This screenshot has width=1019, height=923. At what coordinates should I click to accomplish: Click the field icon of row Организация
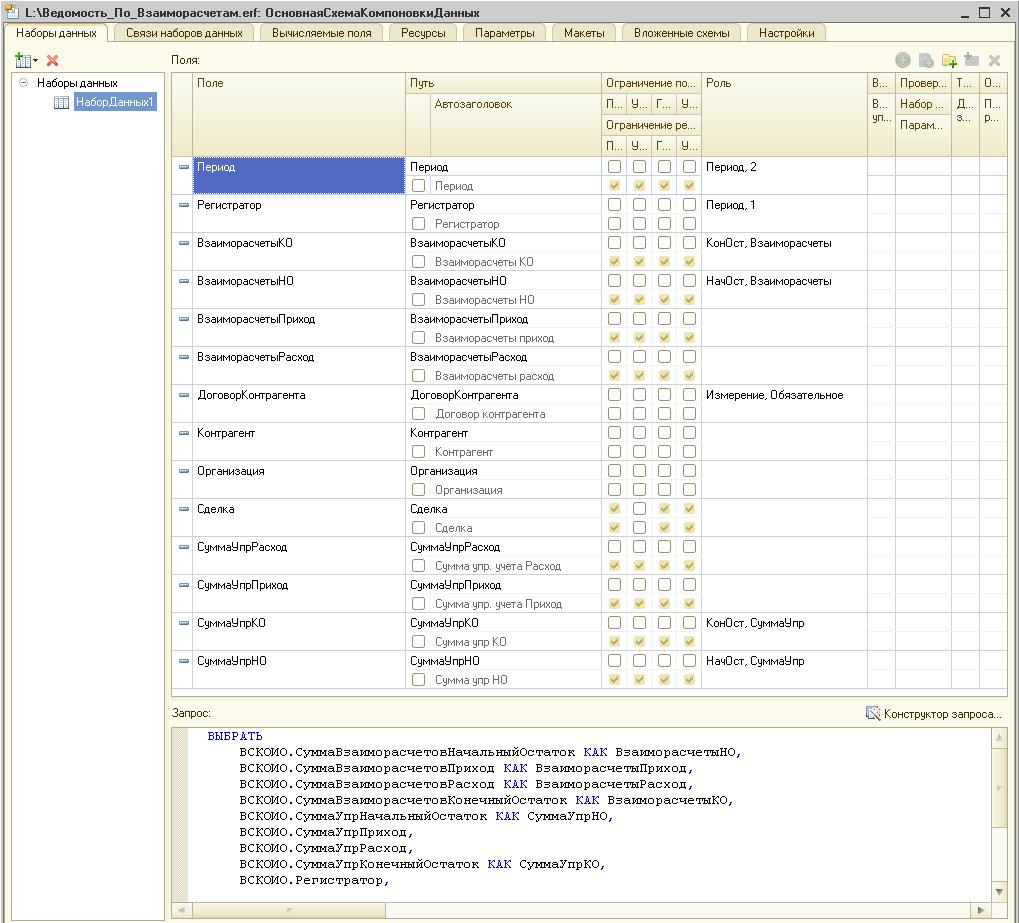click(x=184, y=471)
